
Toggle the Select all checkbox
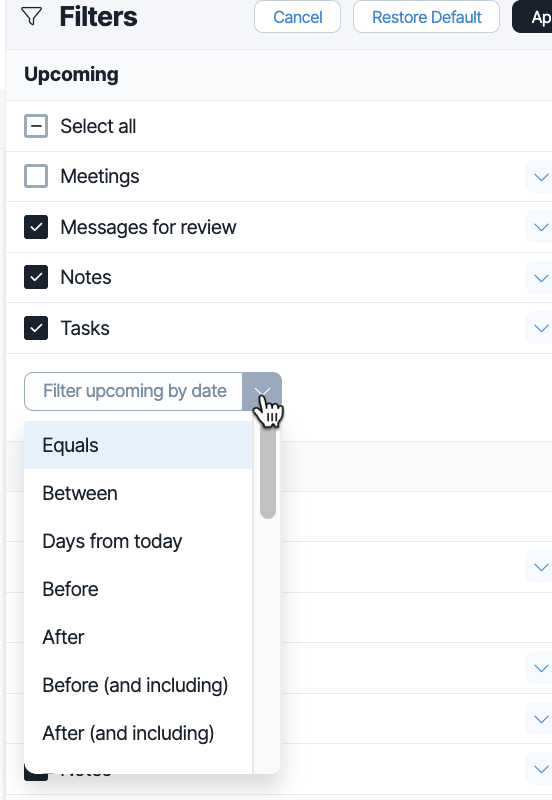point(36,126)
